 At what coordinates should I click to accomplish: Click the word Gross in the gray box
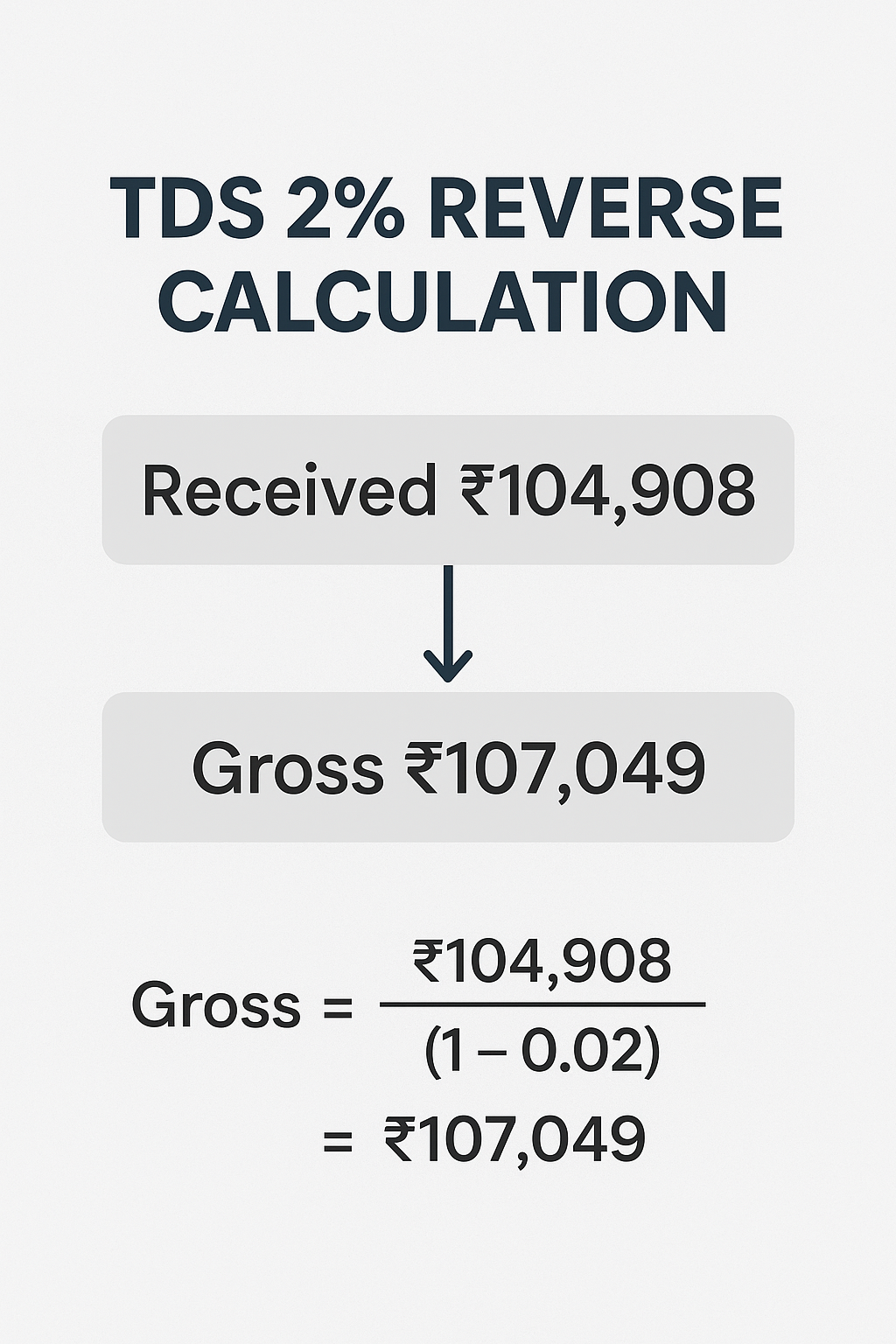pos(287,769)
